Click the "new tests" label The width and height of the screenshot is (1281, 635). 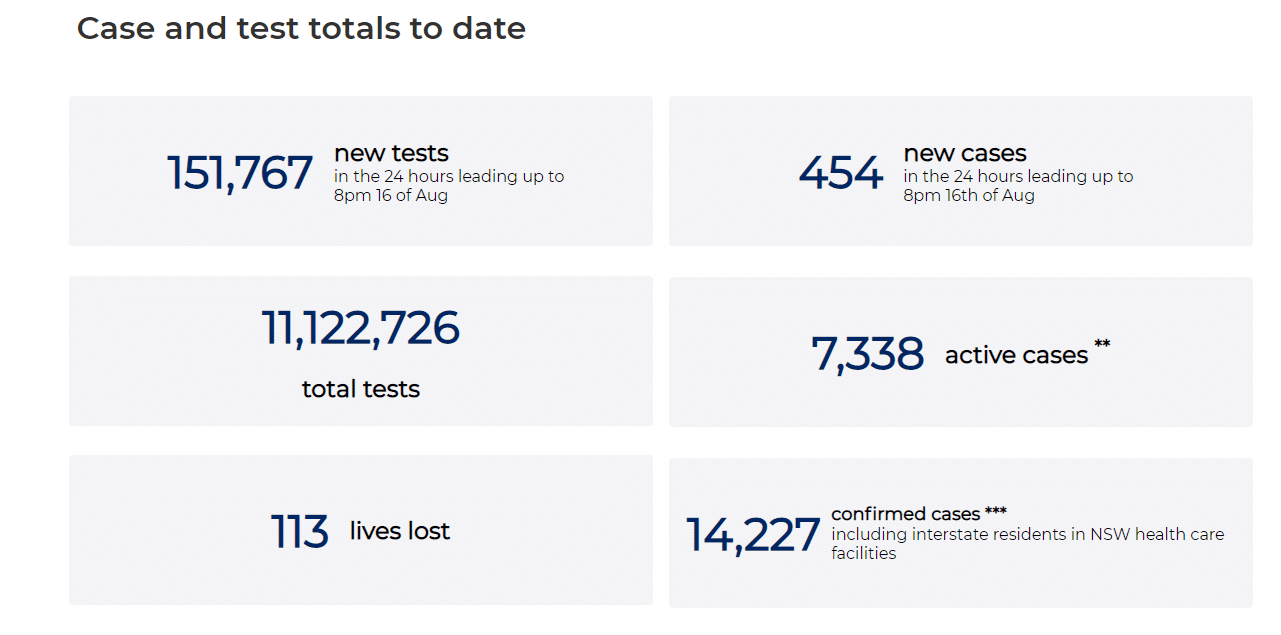[x=391, y=153]
